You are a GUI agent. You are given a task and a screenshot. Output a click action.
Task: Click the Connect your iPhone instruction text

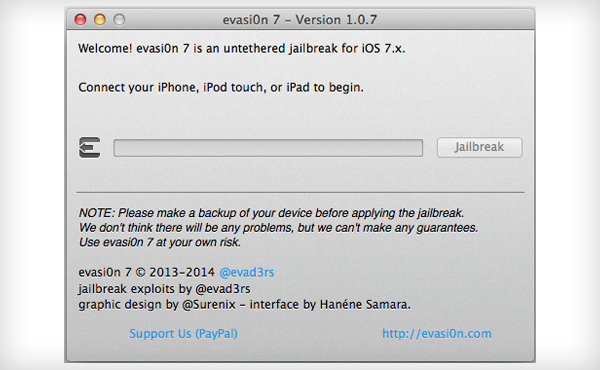click(221, 87)
